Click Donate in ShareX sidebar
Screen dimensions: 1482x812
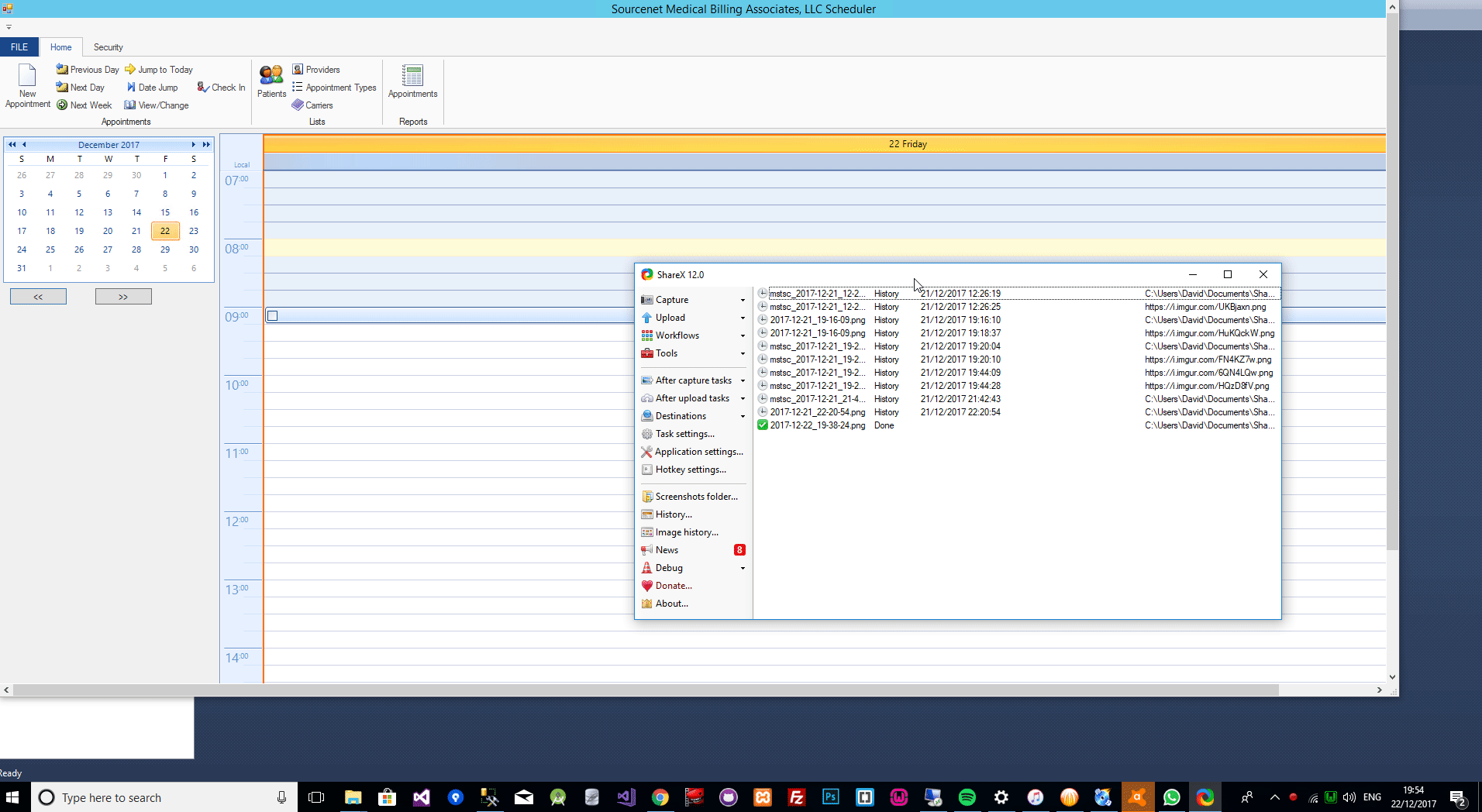tap(667, 586)
